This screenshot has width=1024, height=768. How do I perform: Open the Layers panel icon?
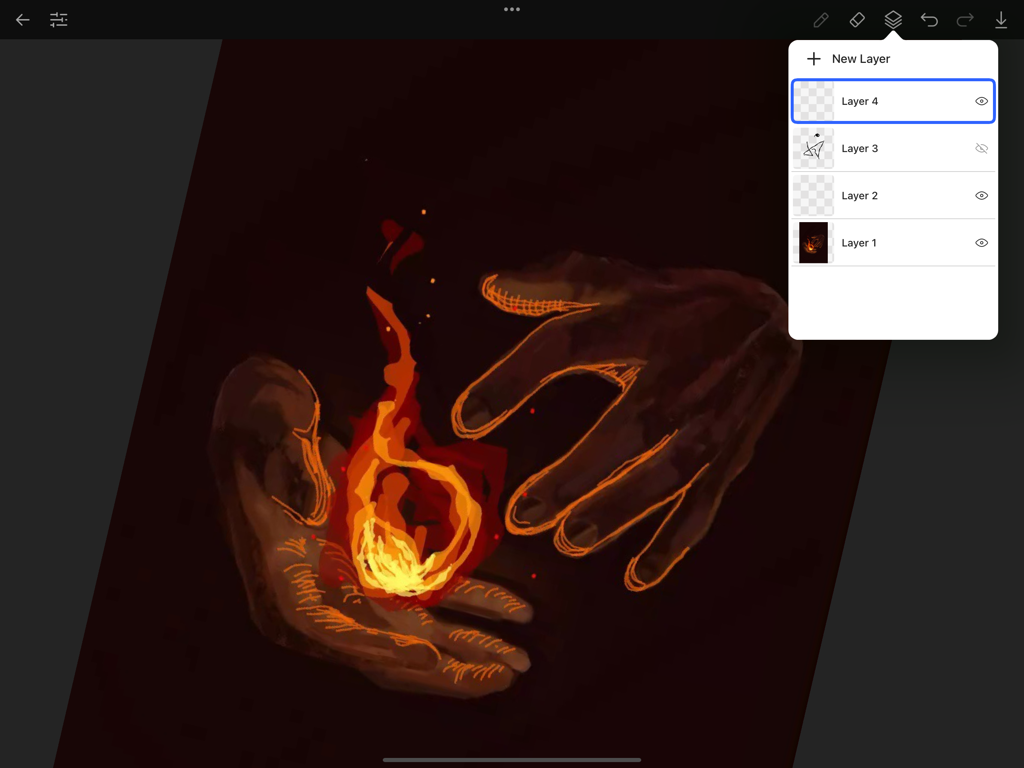(893, 19)
